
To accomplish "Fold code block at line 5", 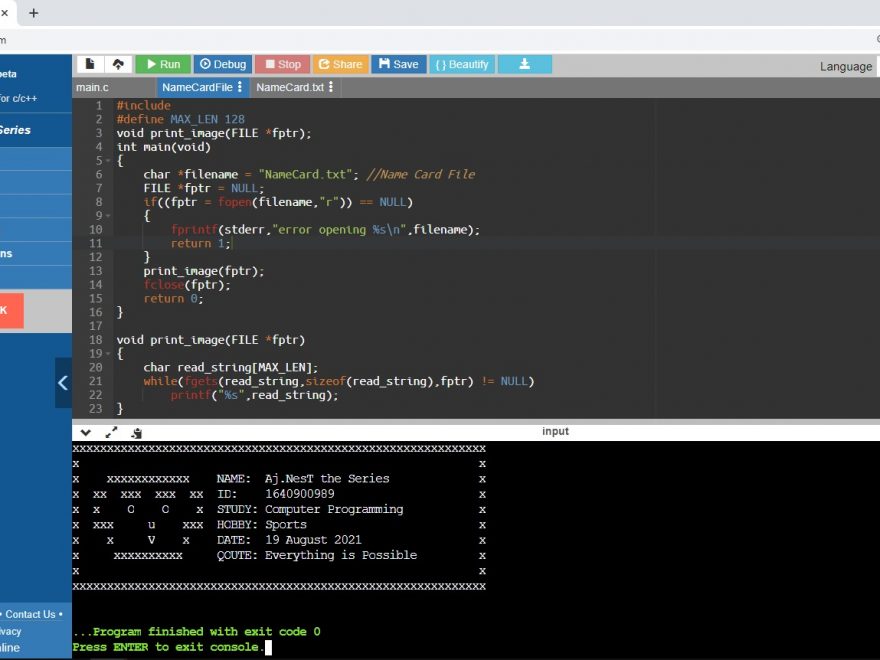I will click(107, 160).
